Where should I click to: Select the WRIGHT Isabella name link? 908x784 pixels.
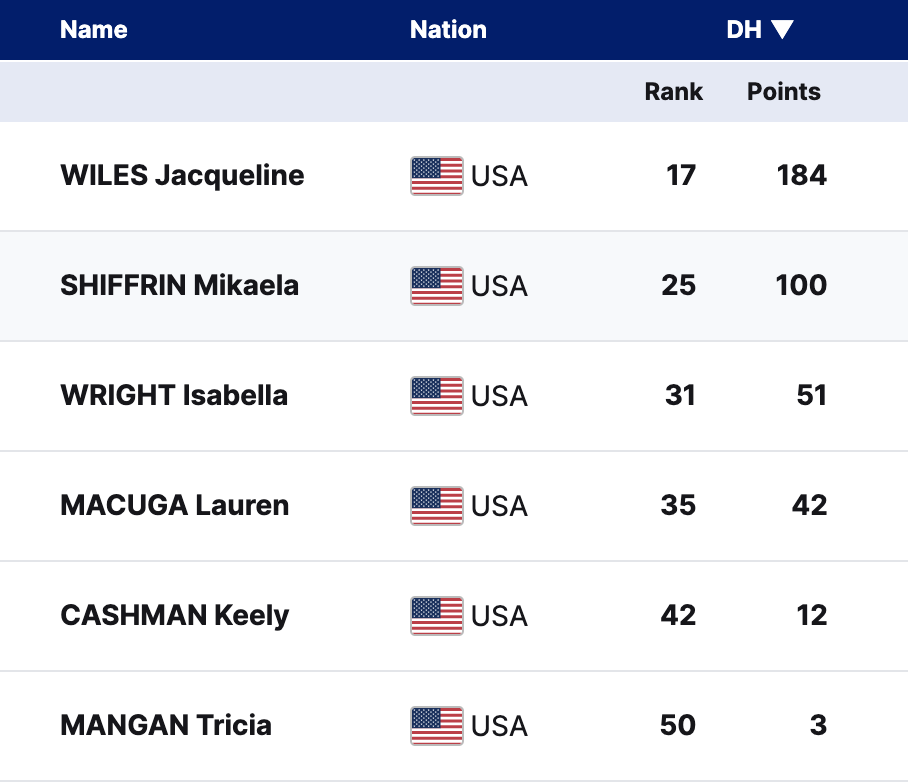(x=174, y=396)
